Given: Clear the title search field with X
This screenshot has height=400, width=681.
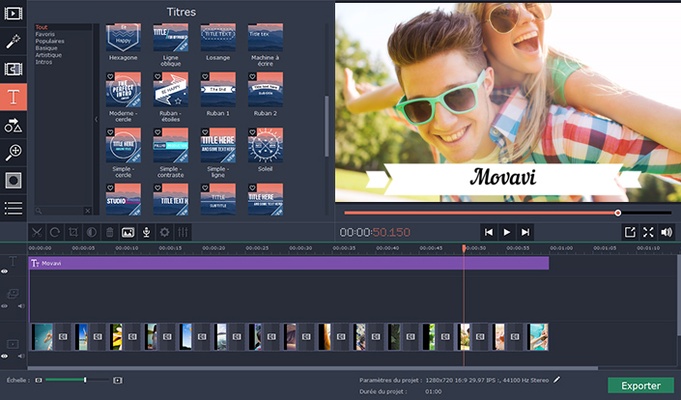Looking at the screenshot, I should (87, 211).
